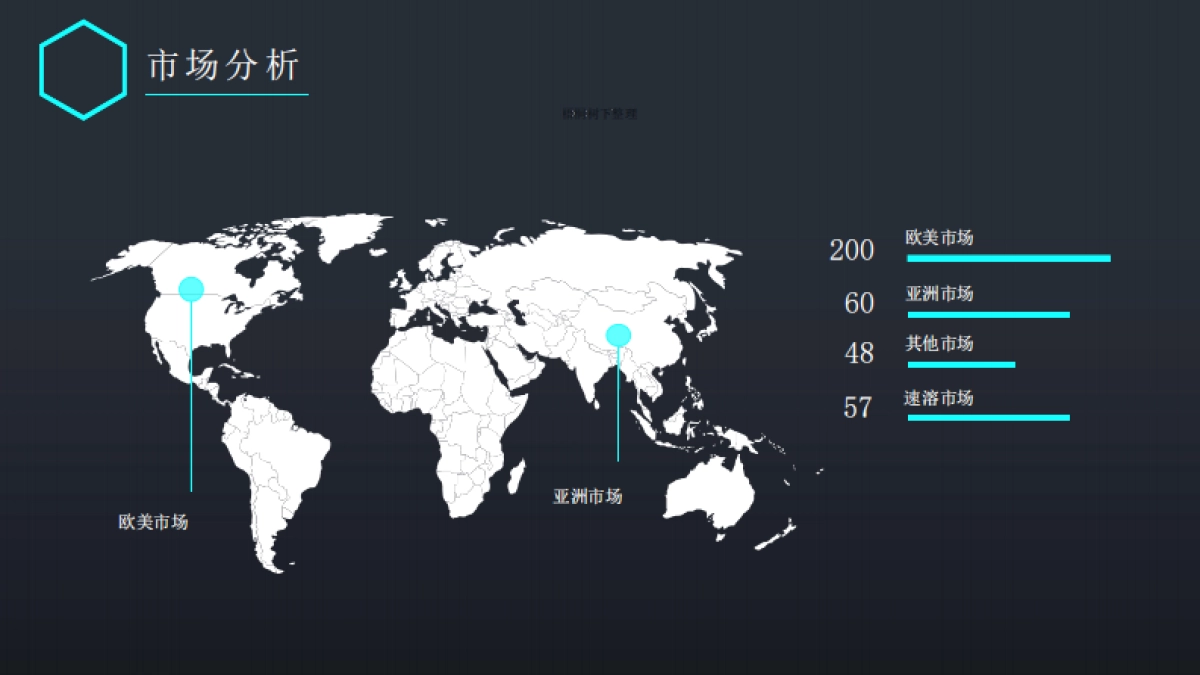Screen dimensions: 1200x675
Task: Select the 亚洲市场 legend label on right
Action: pyautogui.click(x=939, y=294)
